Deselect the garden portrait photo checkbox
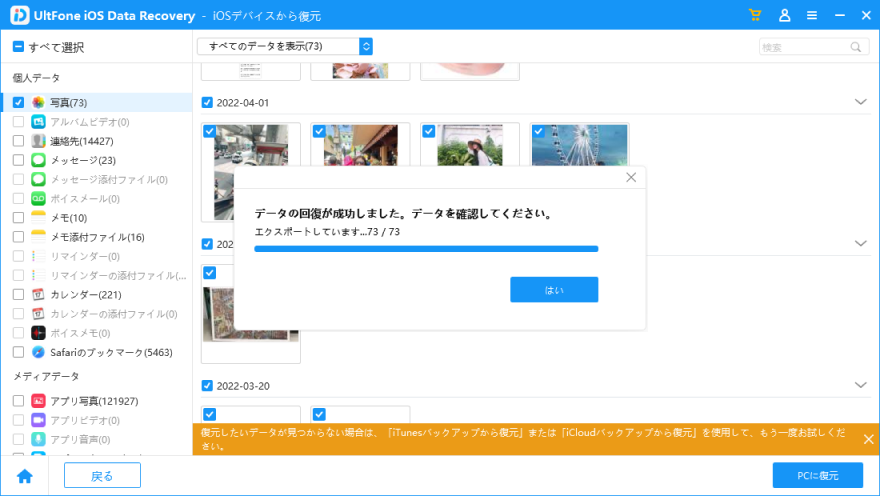Viewport: 880px width, 496px height. (x=429, y=131)
